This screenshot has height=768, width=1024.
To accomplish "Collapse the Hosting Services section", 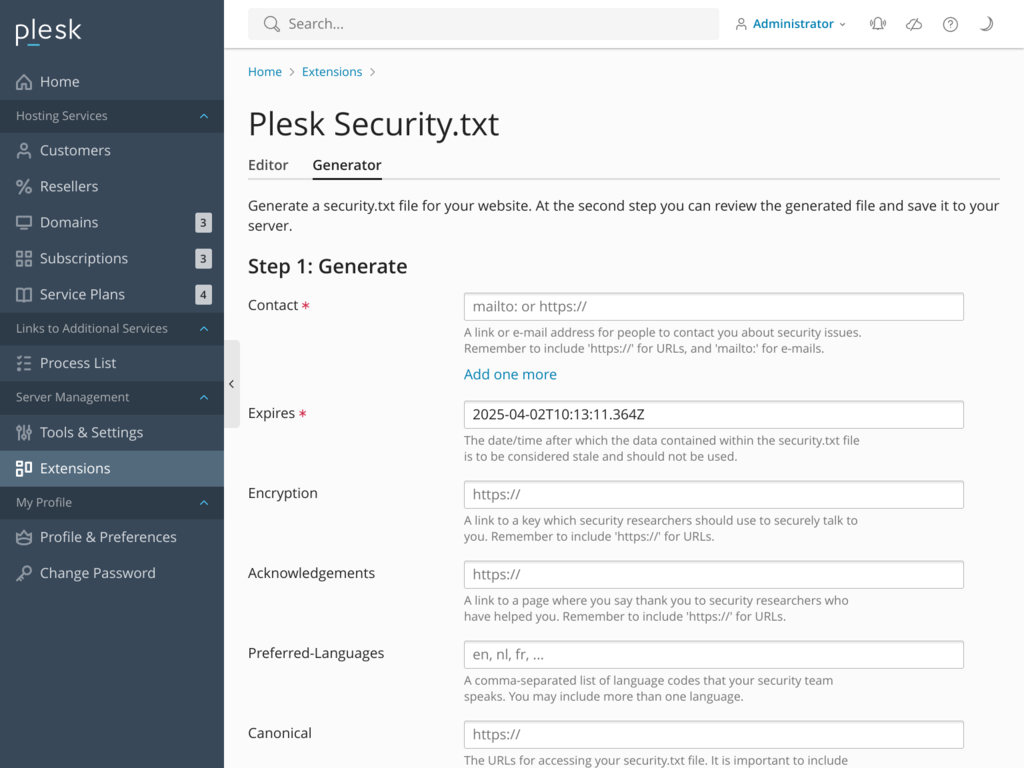I will click(204, 115).
